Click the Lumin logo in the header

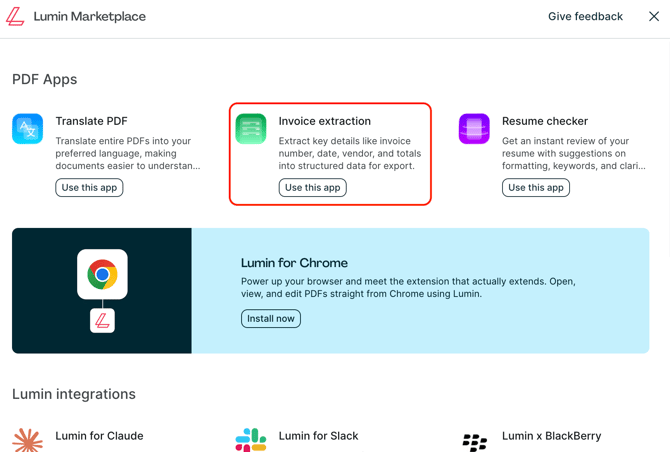click(16, 17)
